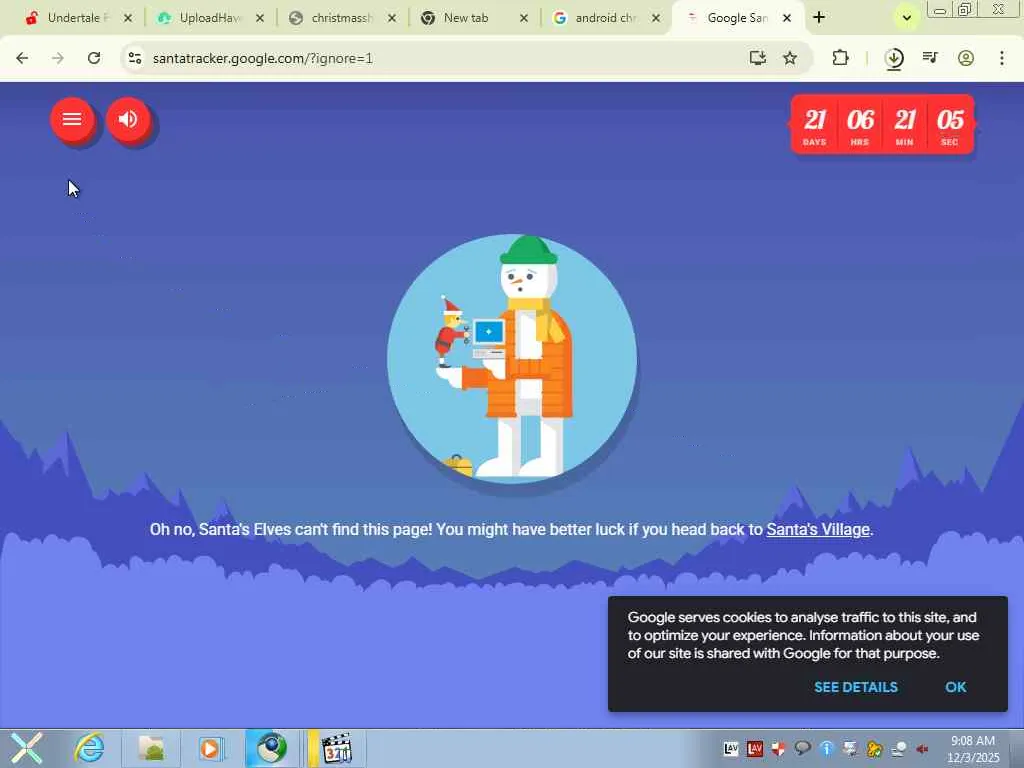Open the Extensions puzzle icon

point(840,58)
